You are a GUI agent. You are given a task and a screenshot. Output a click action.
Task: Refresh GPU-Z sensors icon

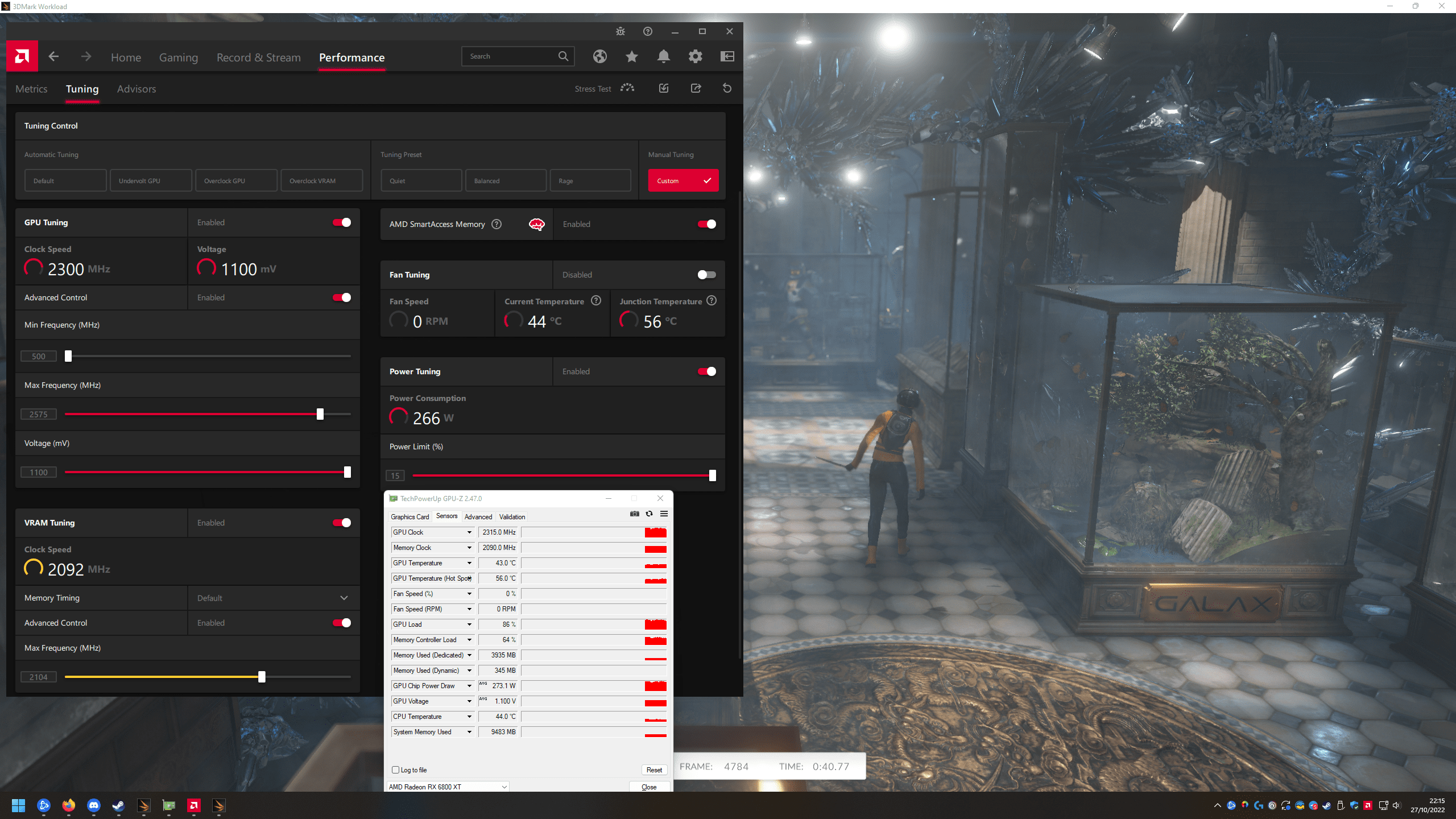[649, 514]
